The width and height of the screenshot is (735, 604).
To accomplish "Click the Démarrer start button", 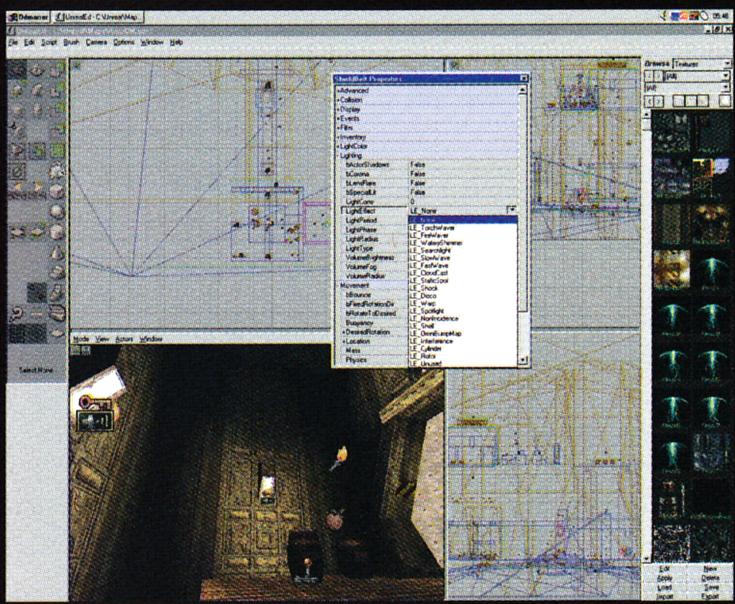I will click(x=28, y=17).
